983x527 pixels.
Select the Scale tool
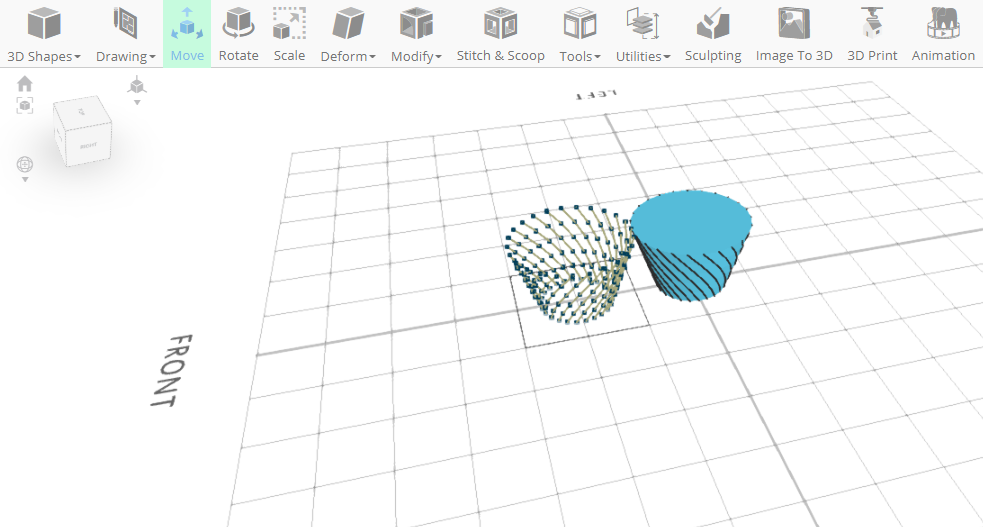pos(289,34)
